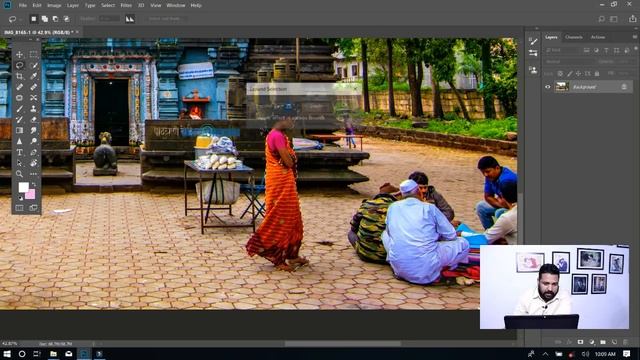Select the Move tool

19,54
